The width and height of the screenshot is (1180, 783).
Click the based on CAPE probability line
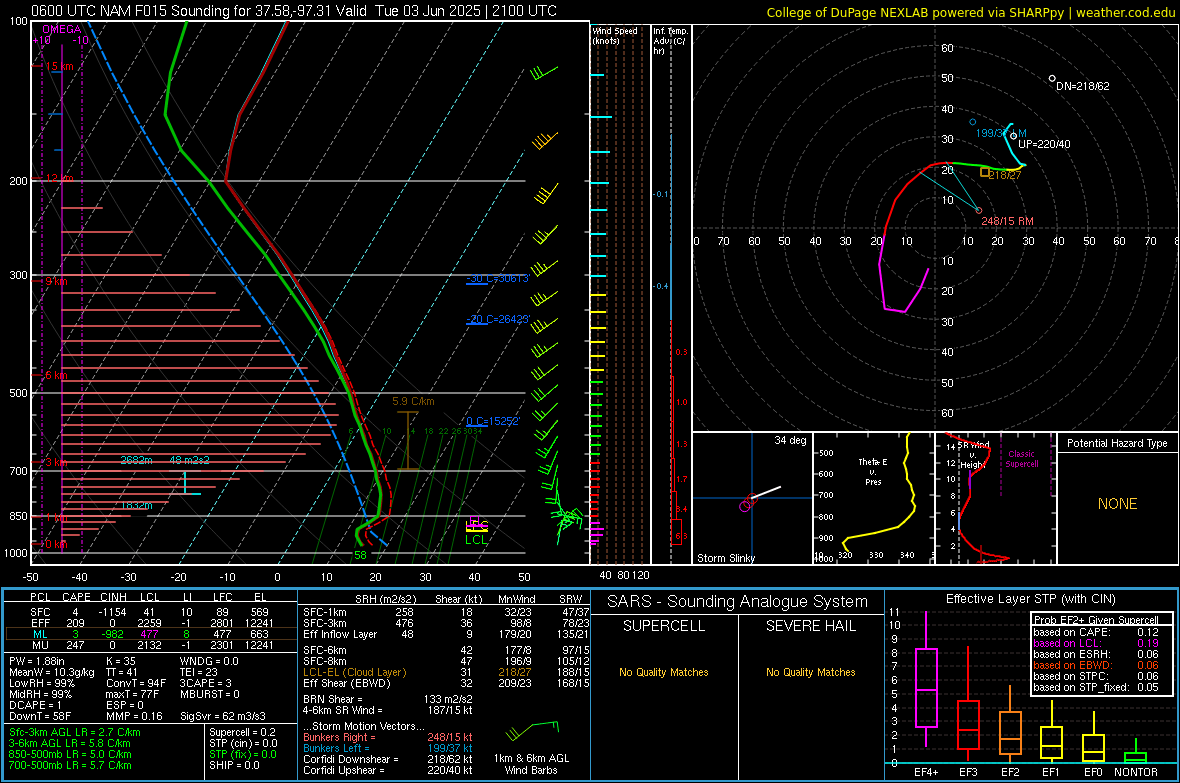1096,632
